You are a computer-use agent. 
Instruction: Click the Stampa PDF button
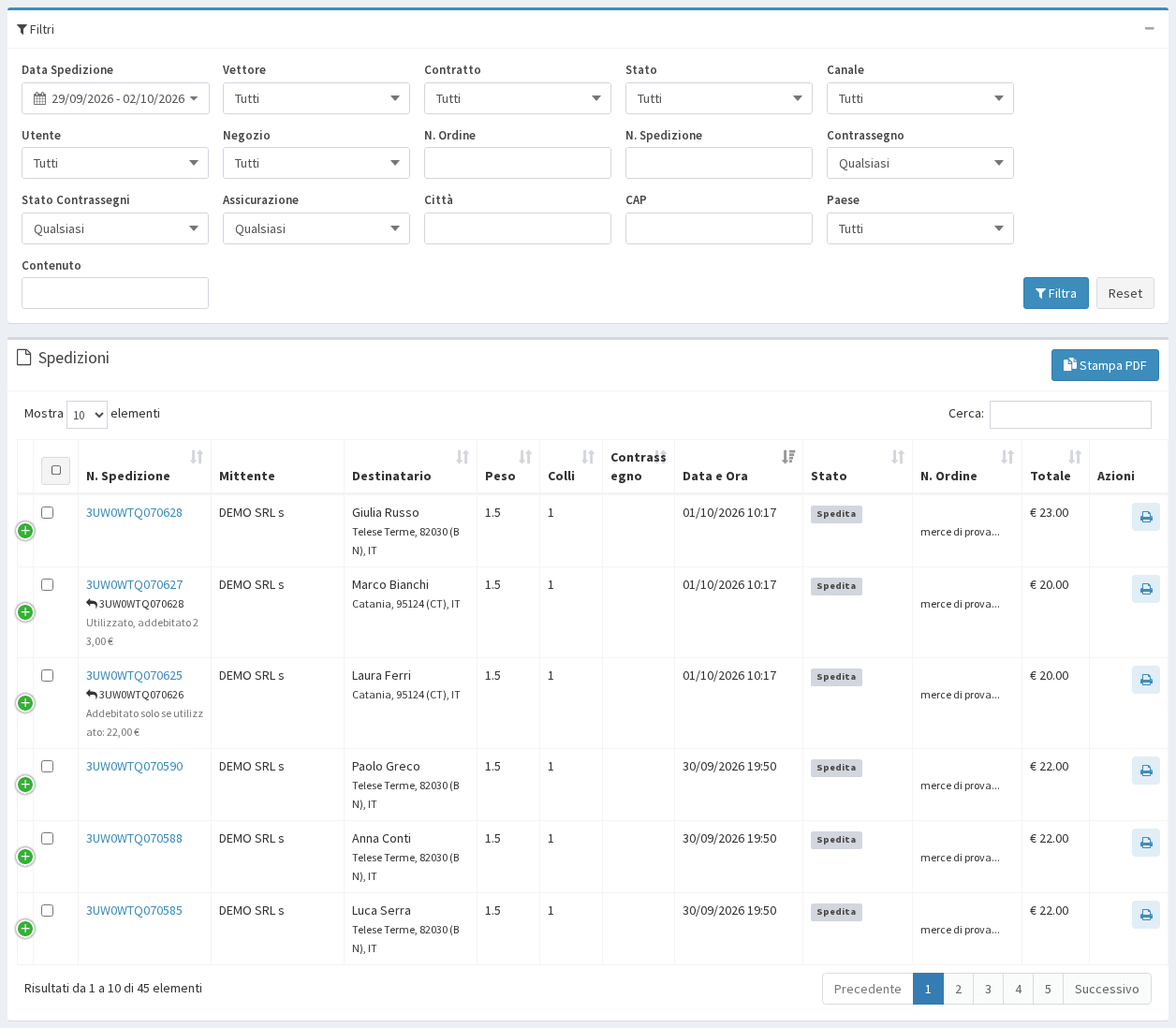[x=1105, y=365]
